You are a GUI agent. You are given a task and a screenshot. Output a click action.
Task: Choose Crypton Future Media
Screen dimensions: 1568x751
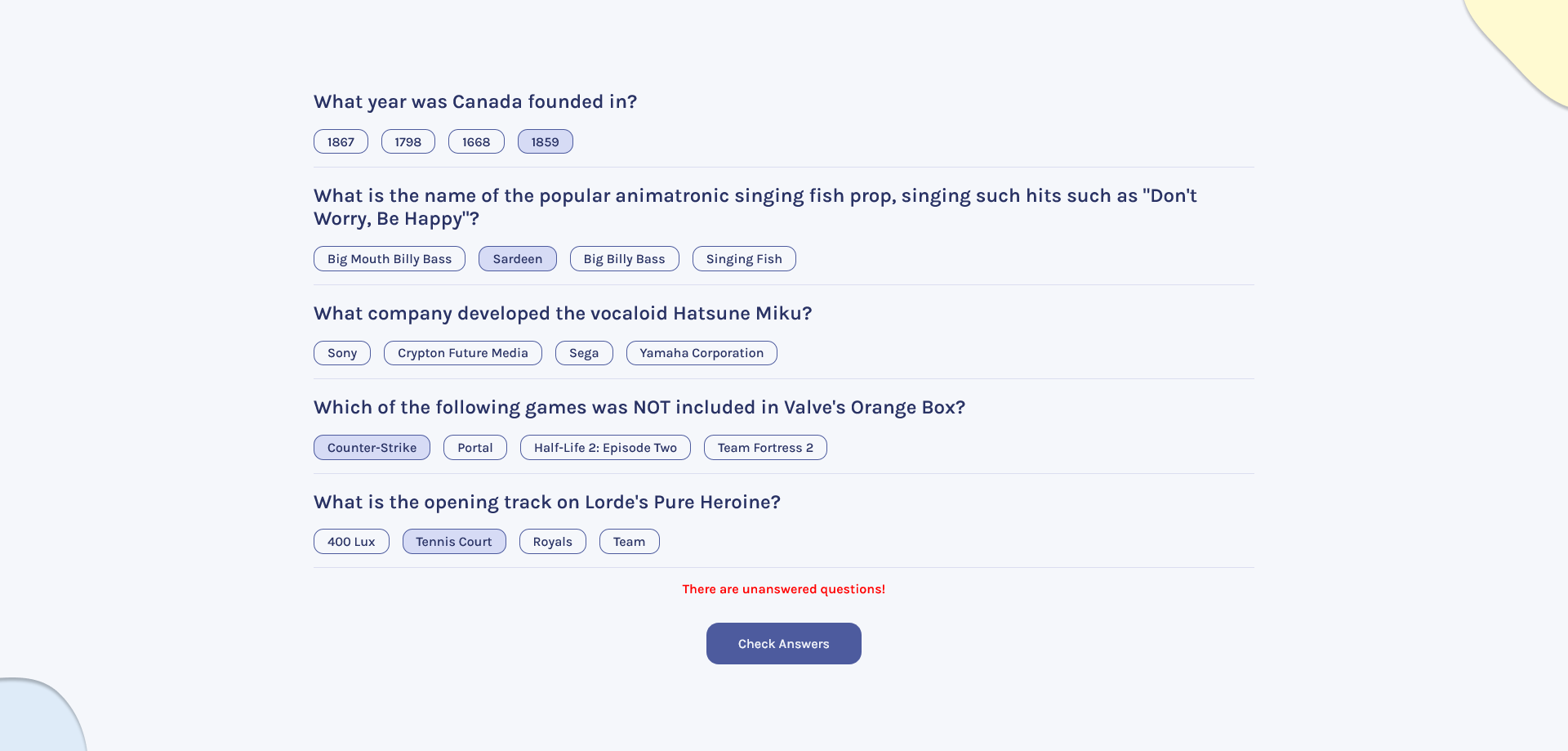462,352
